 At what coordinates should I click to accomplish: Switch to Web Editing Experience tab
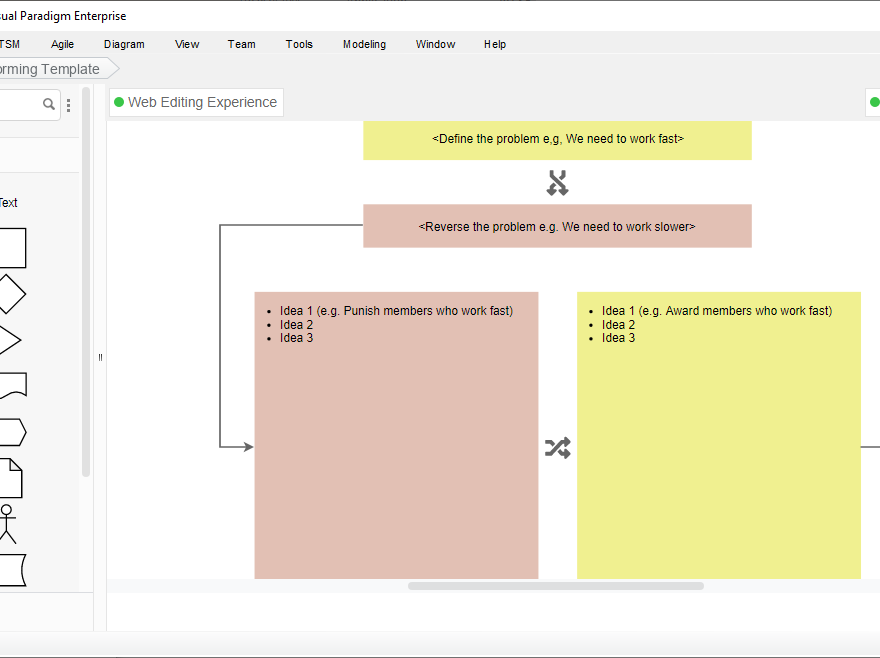[196, 102]
